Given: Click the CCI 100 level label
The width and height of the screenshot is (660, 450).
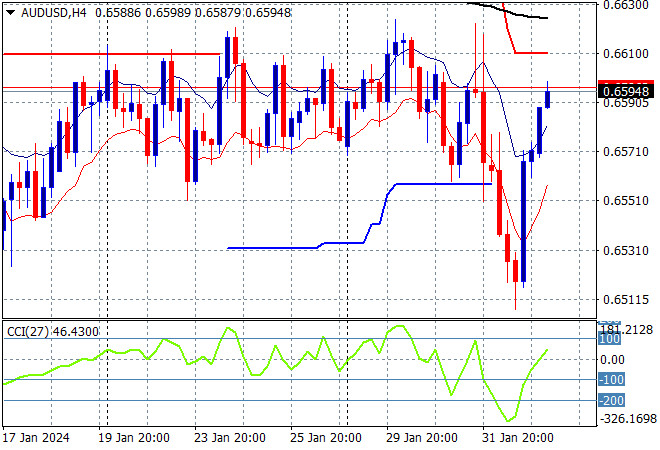Looking at the screenshot, I should click(609, 339).
